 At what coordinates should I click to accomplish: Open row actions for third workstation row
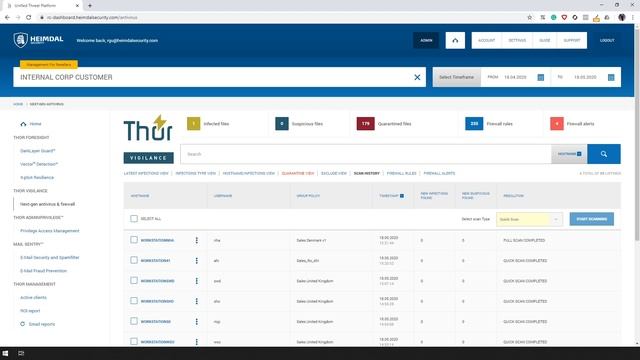pos(197,281)
